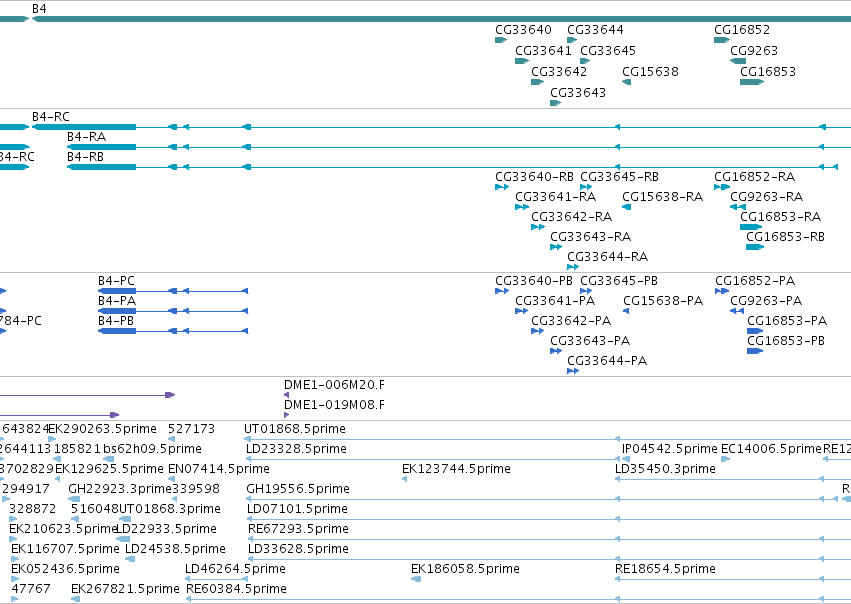Screen dimensions: 851x604
Task: Select protein CG33643-PA
Action: 590,341
